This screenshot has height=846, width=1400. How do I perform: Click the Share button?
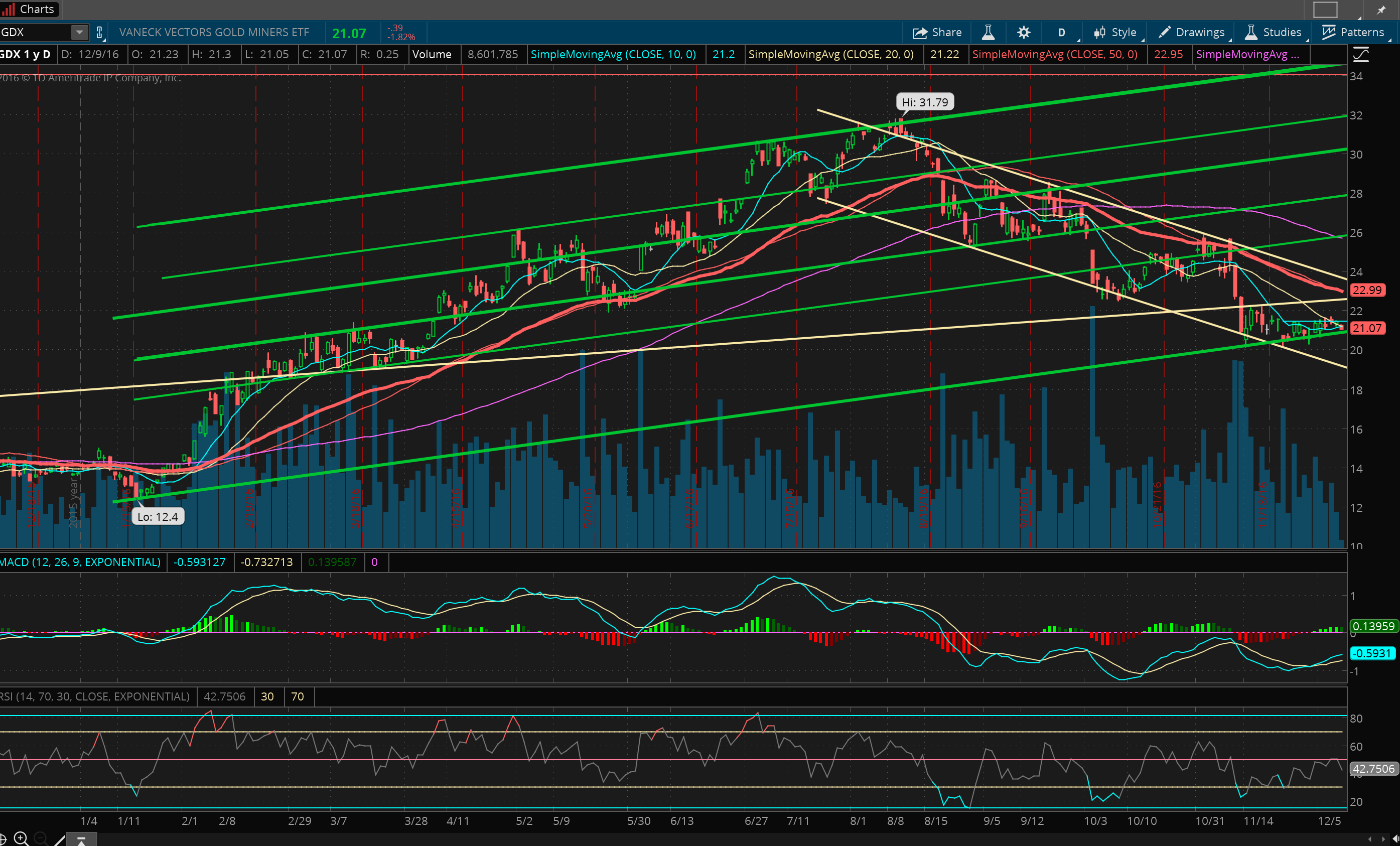click(936, 33)
